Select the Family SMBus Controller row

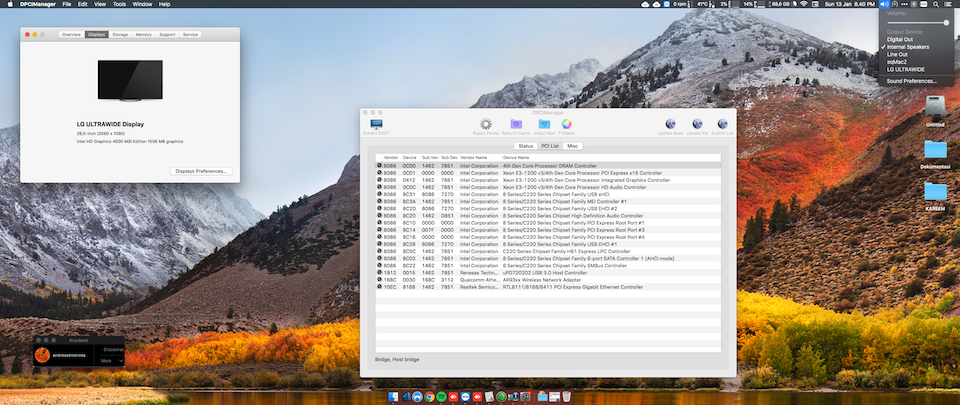(x=548, y=266)
